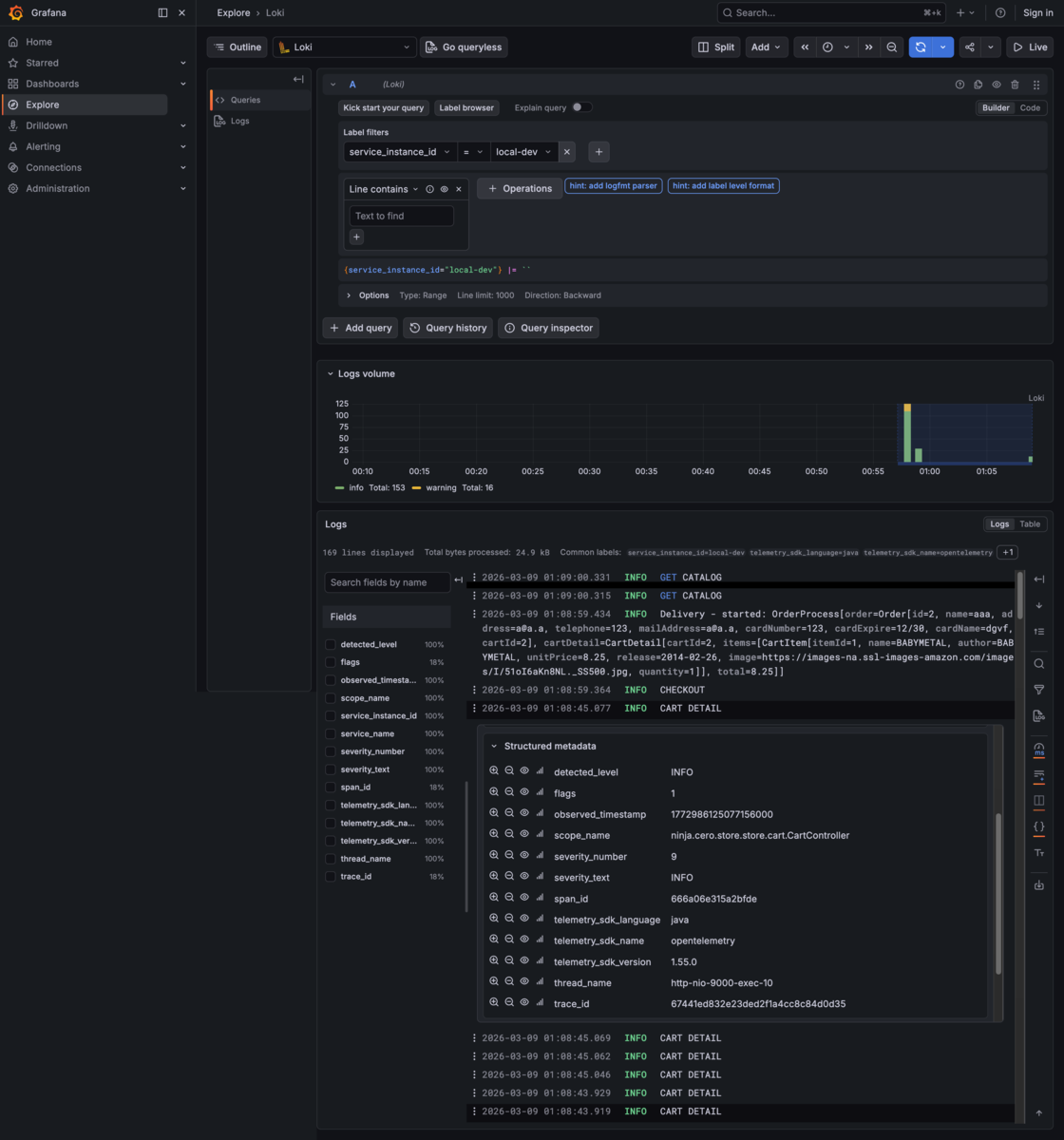Show ad-hoc statistics for trace_id
Screen dimensions: 1064x1140
click(x=541, y=1003)
